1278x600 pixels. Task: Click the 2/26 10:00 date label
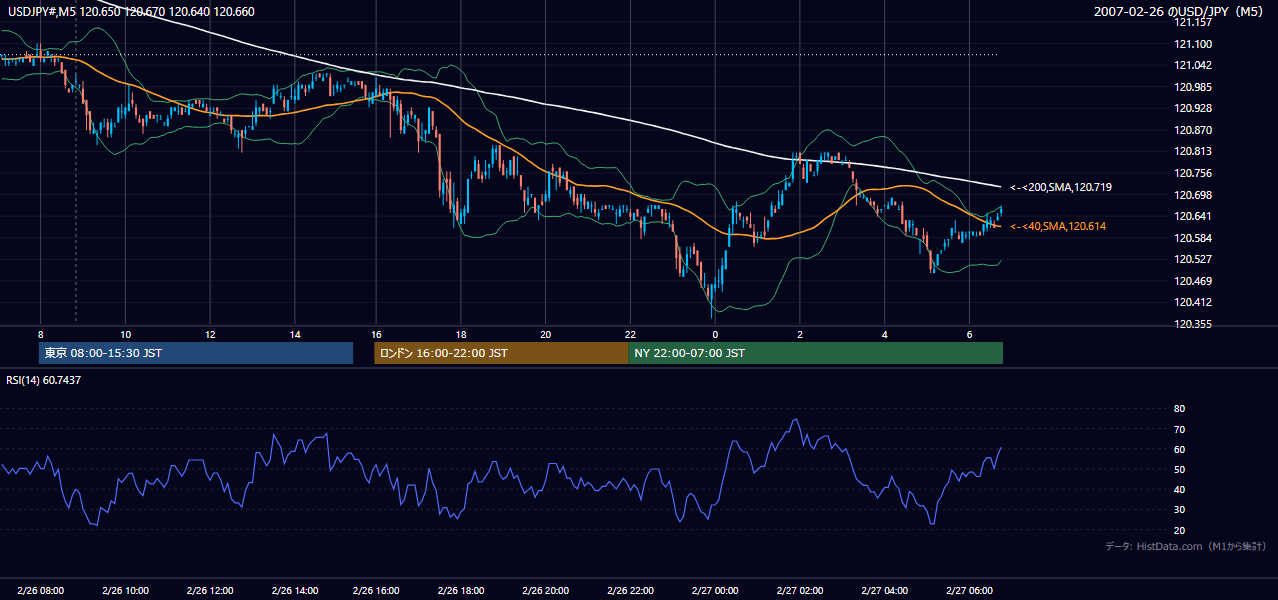coord(125,591)
